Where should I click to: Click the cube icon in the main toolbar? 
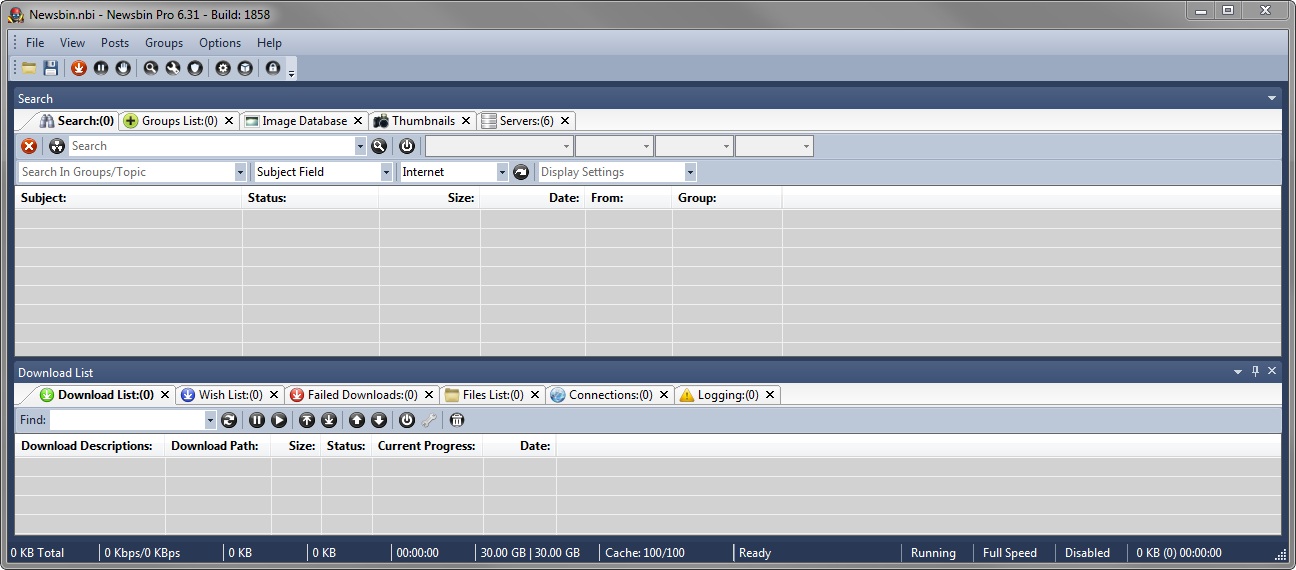pyautogui.click(x=245, y=68)
